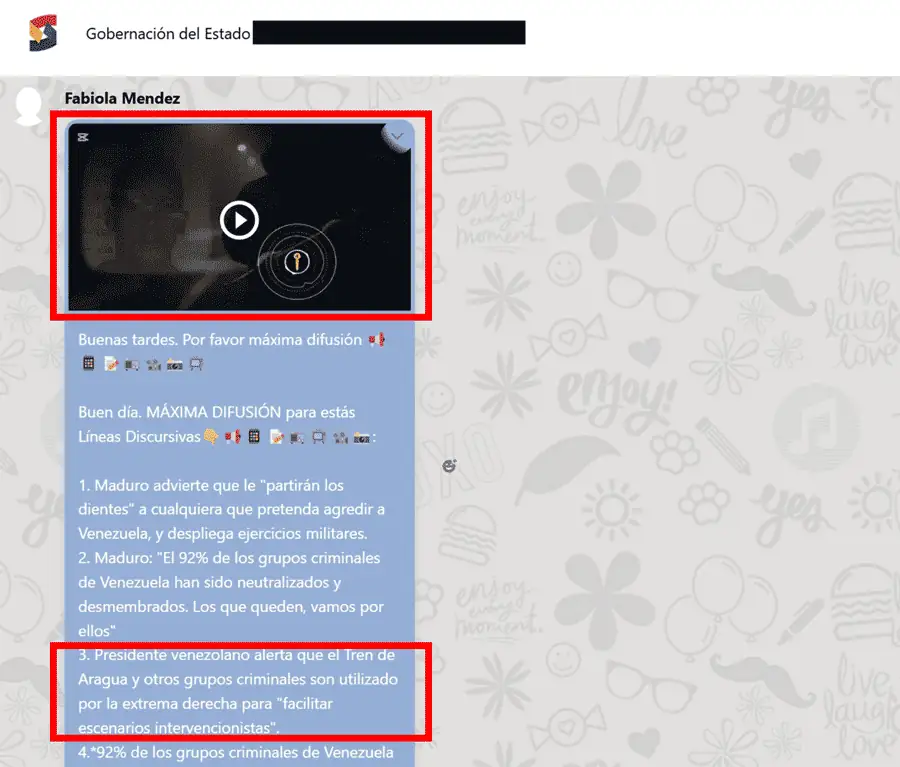Viewport: 900px width, 767px height.
Task: Click the pointing hand emoji after 'Discursivas'
Action: pos(210,436)
